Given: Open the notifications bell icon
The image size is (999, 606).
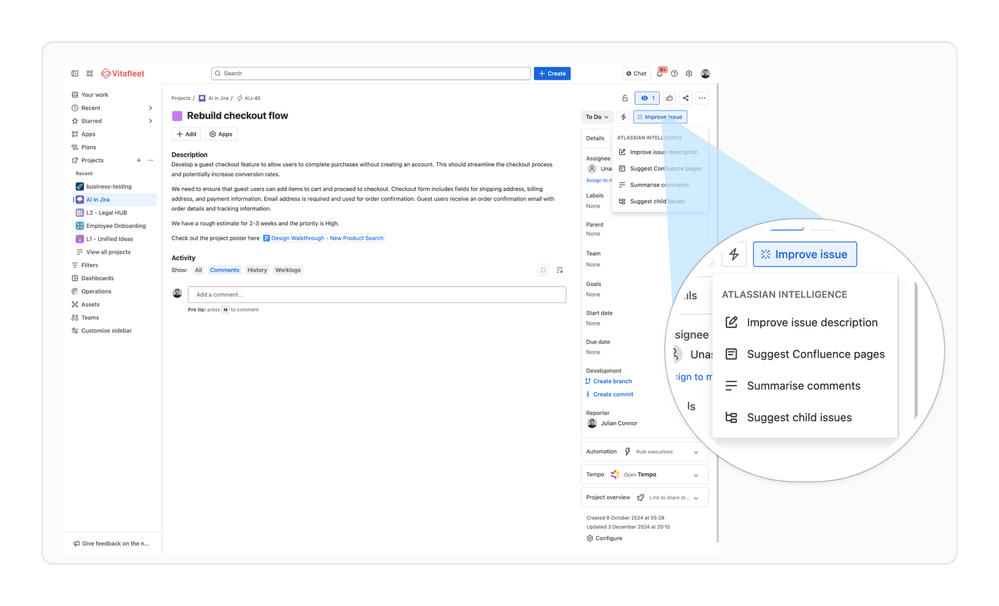Looking at the screenshot, I should click(661, 73).
